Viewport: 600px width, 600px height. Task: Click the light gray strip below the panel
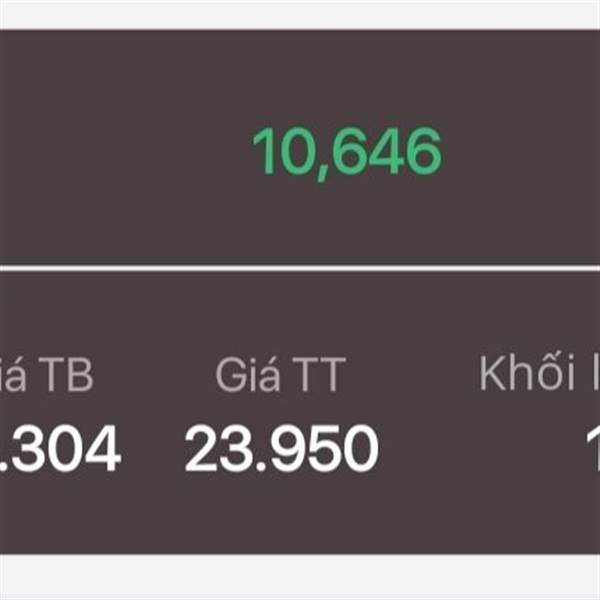[x=300, y=577]
